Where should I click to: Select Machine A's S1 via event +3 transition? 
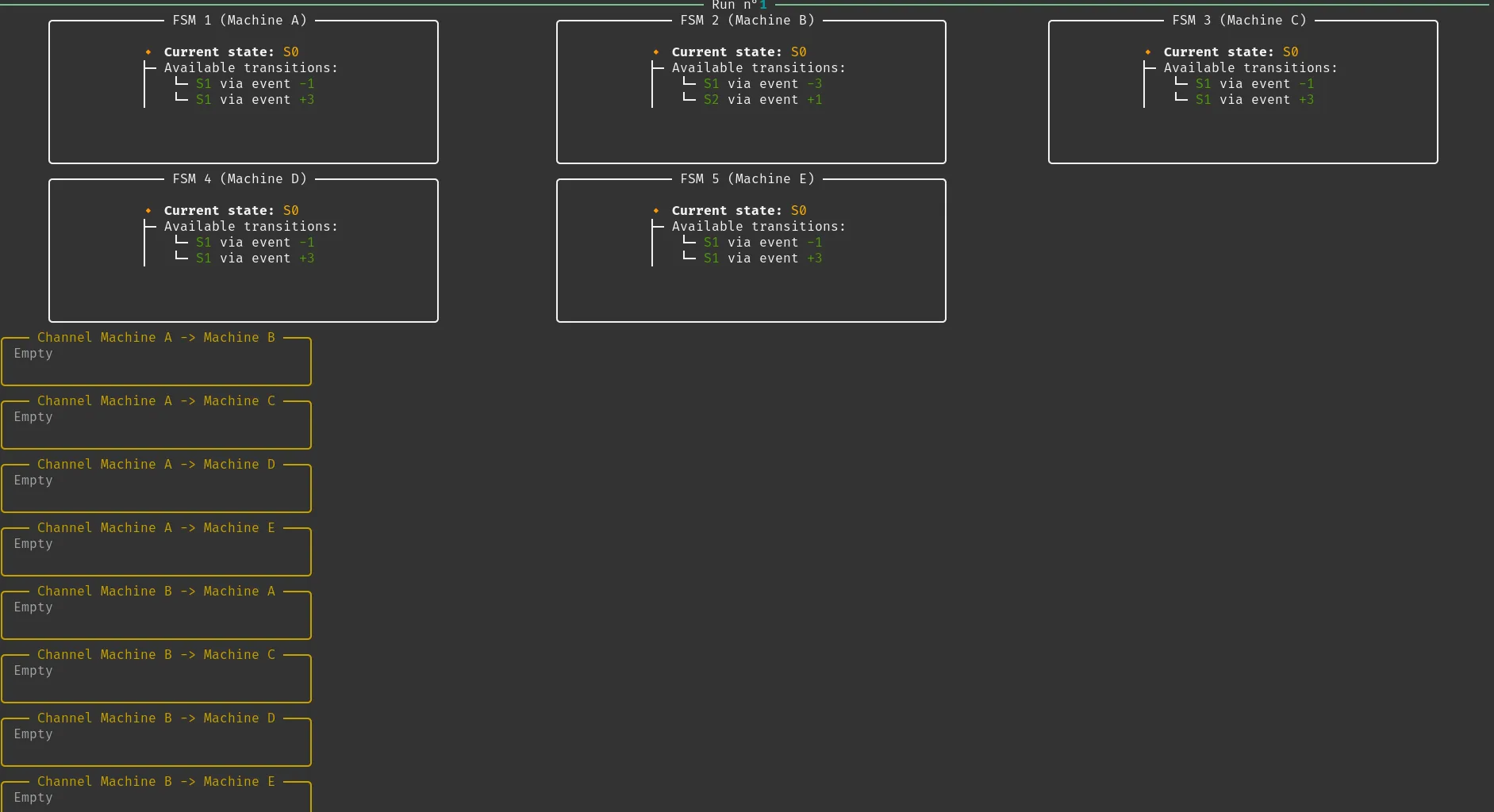pyautogui.click(x=255, y=100)
